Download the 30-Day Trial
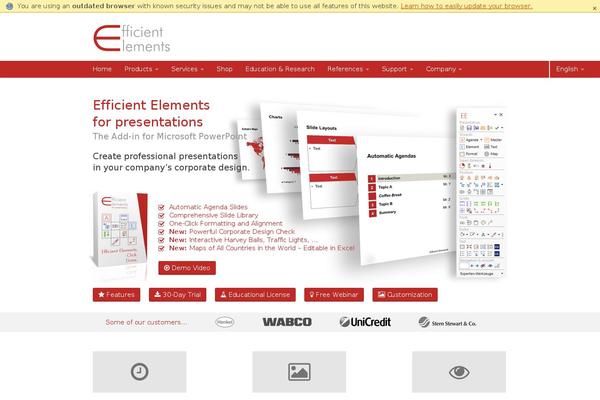Image resolution: width=600 pixels, height=400 pixels. point(178,295)
